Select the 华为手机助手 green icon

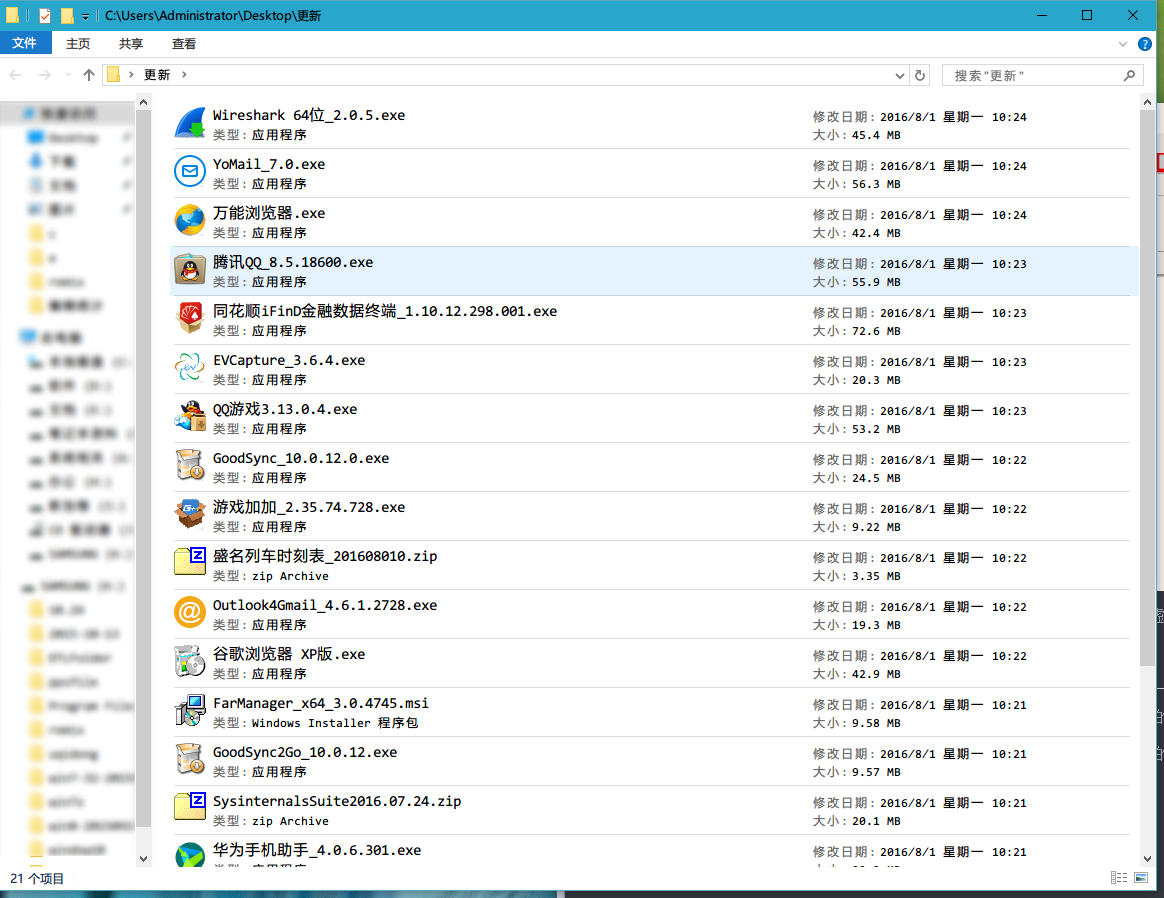tap(190, 856)
